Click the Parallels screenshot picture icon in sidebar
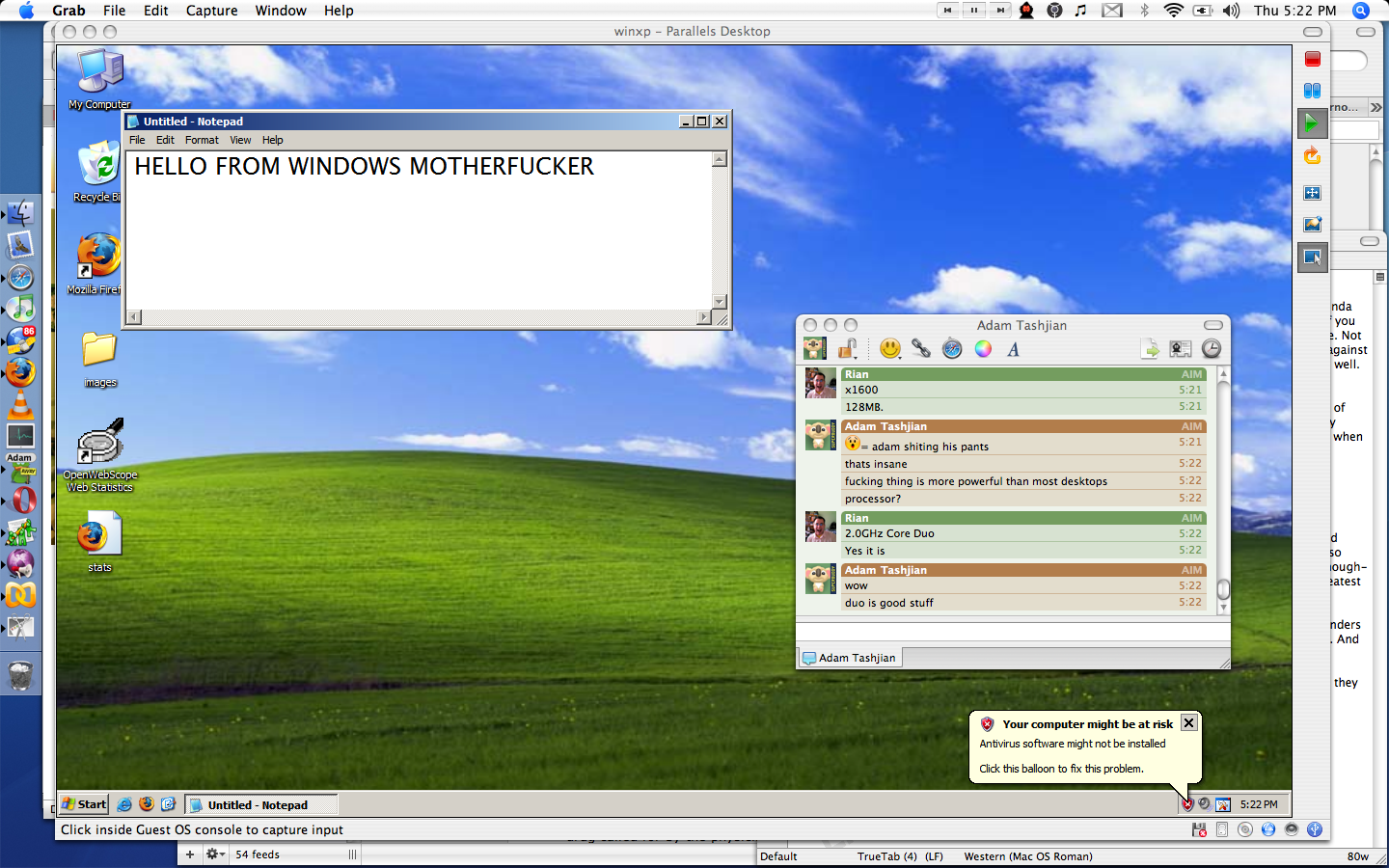The image size is (1389, 868). [1312, 225]
